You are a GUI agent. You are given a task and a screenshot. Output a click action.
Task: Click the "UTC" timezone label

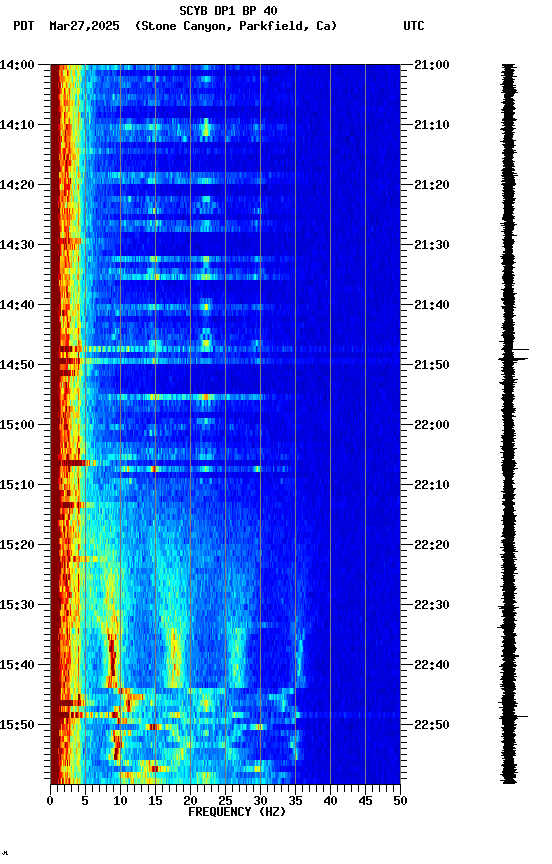point(414,26)
